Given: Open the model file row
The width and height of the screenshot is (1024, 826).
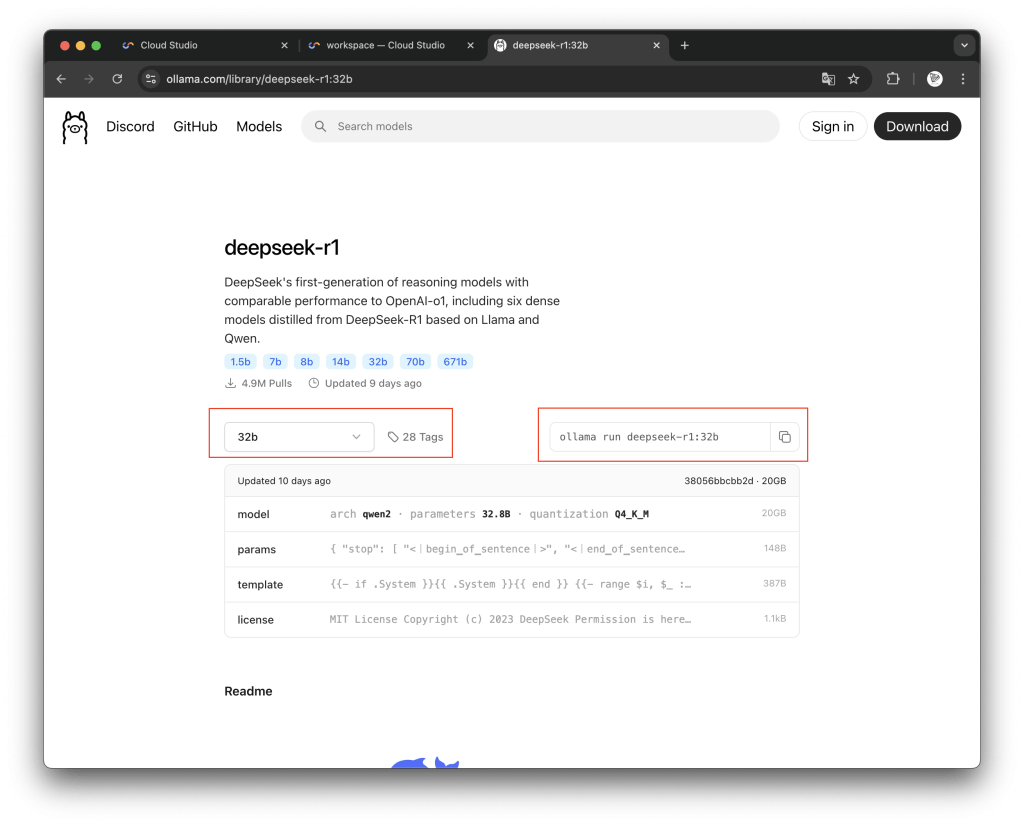Looking at the screenshot, I should (511, 514).
